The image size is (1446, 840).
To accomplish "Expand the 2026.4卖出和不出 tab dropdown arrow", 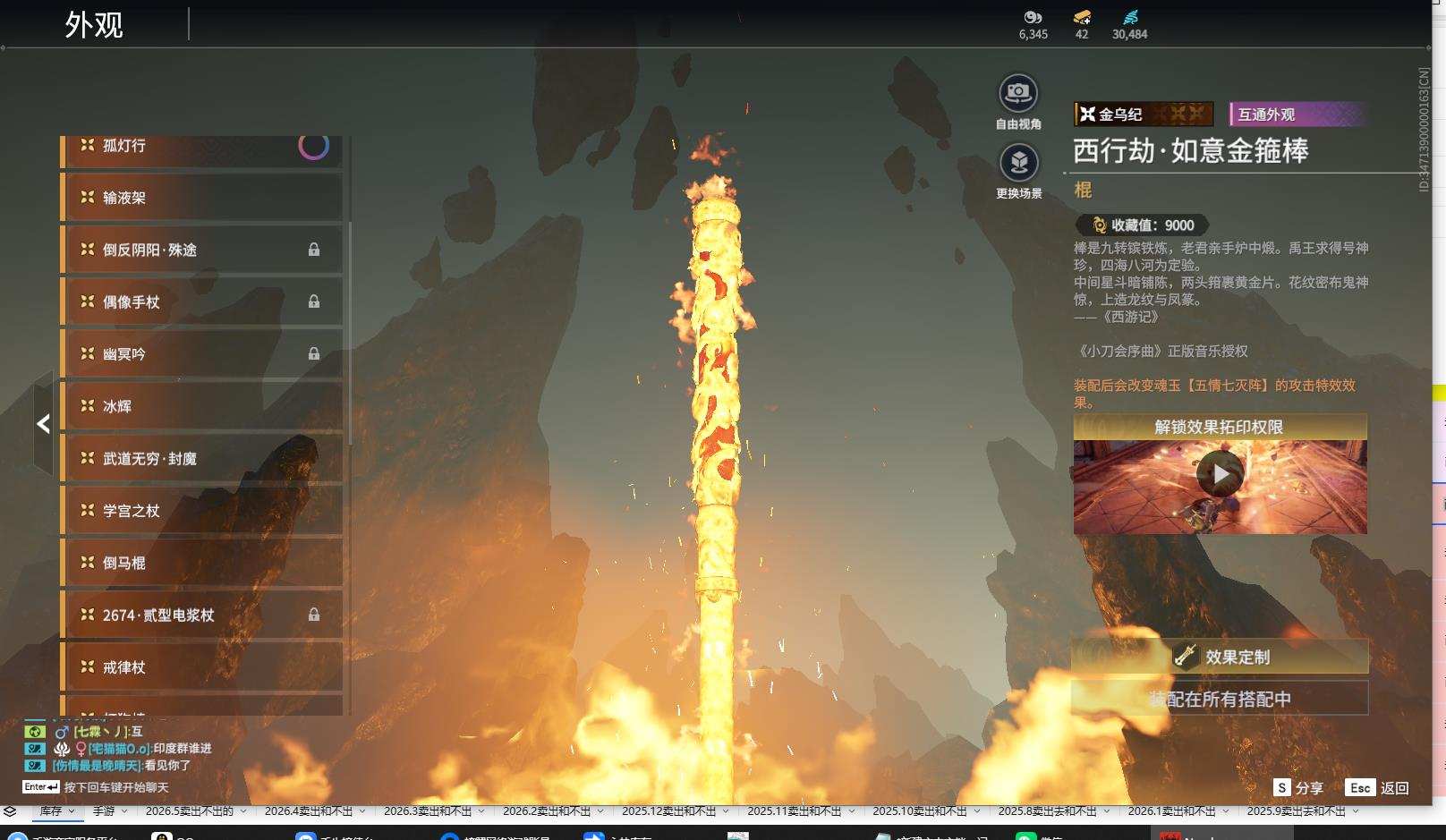I will coord(362,811).
